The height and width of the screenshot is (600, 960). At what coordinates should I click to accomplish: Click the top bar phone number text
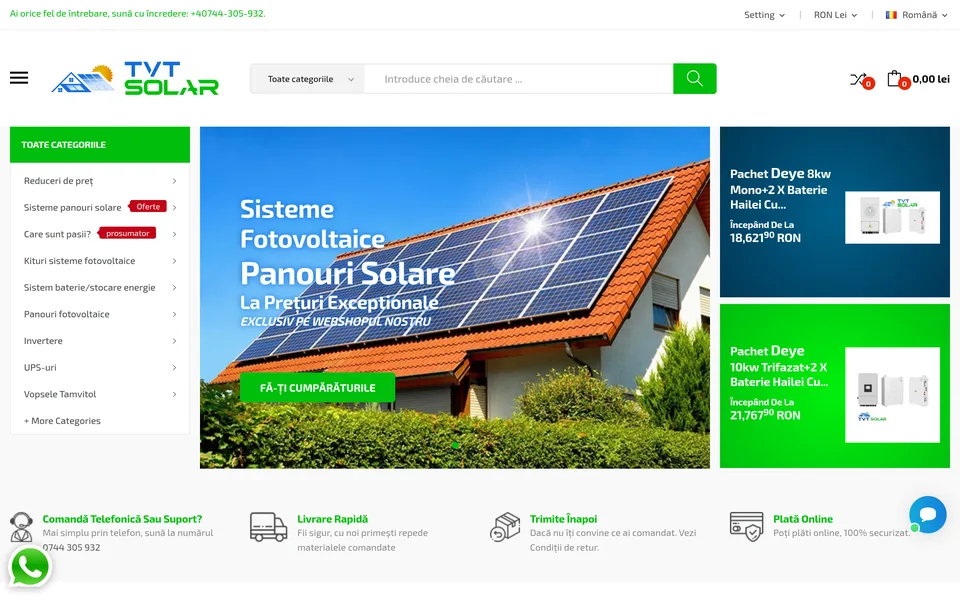point(227,13)
